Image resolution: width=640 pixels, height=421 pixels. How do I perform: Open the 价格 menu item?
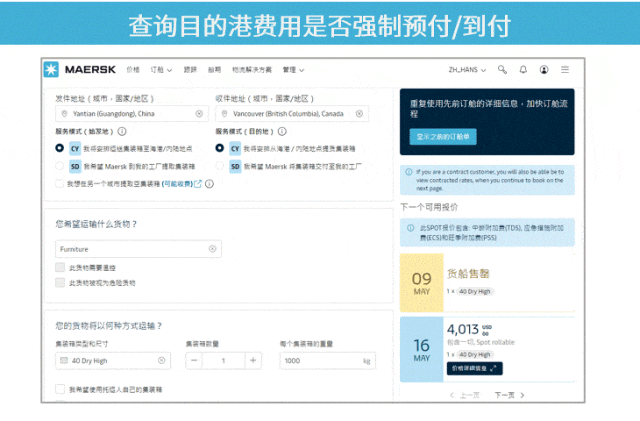click(133, 70)
